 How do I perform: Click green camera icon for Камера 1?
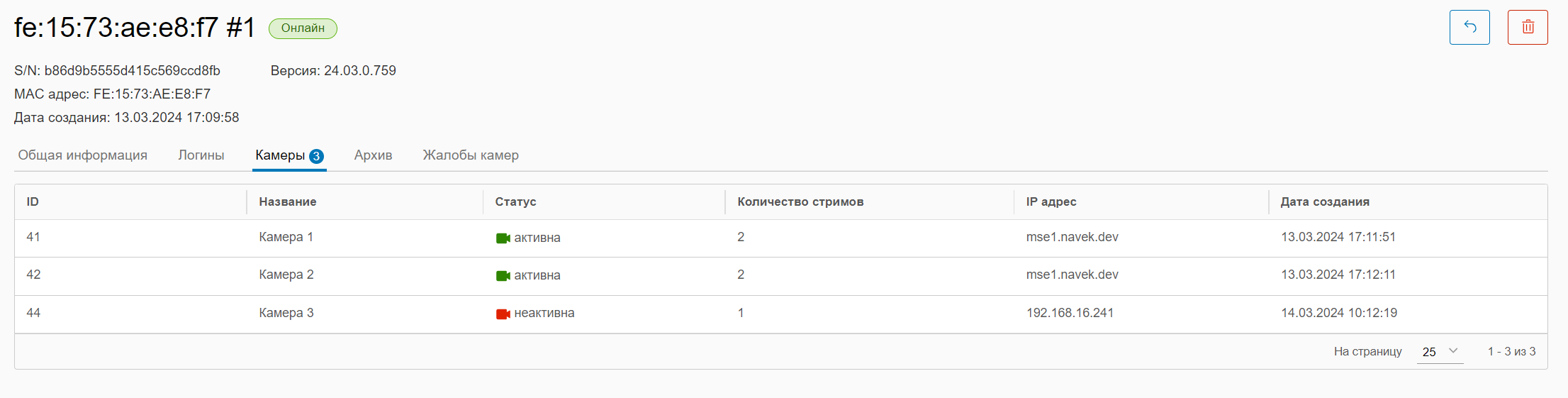[503, 238]
